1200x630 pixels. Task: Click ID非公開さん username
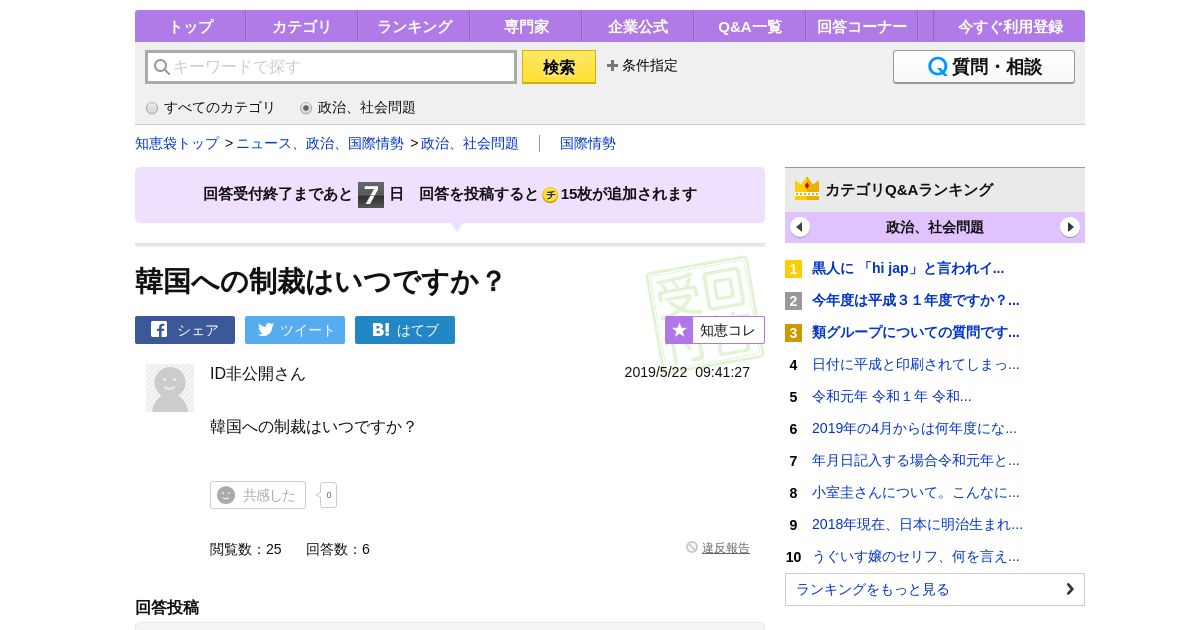coord(258,373)
